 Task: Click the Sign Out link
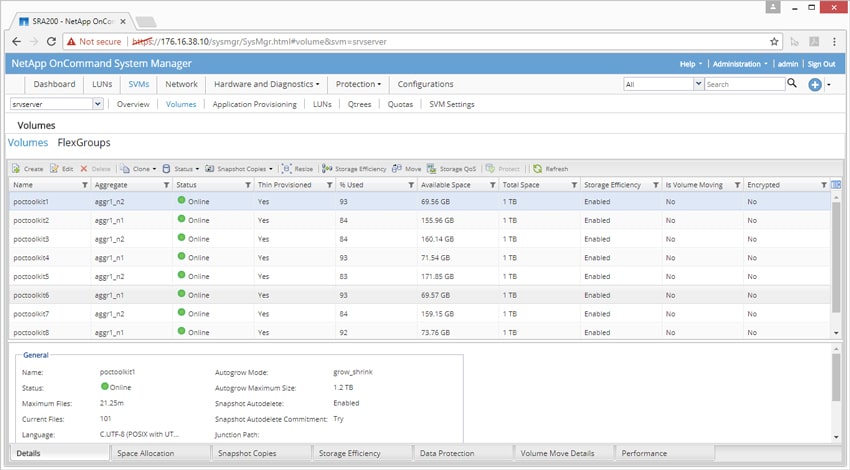point(821,64)
